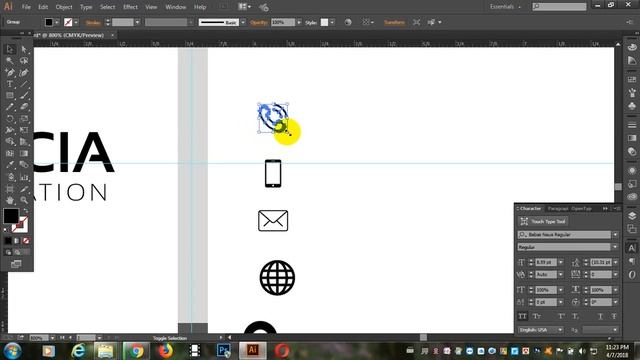Image resolution: width=640 pixels, height=360 pixels.
Task: Open Photoshop from the taskbar
Action: point(224,351)
